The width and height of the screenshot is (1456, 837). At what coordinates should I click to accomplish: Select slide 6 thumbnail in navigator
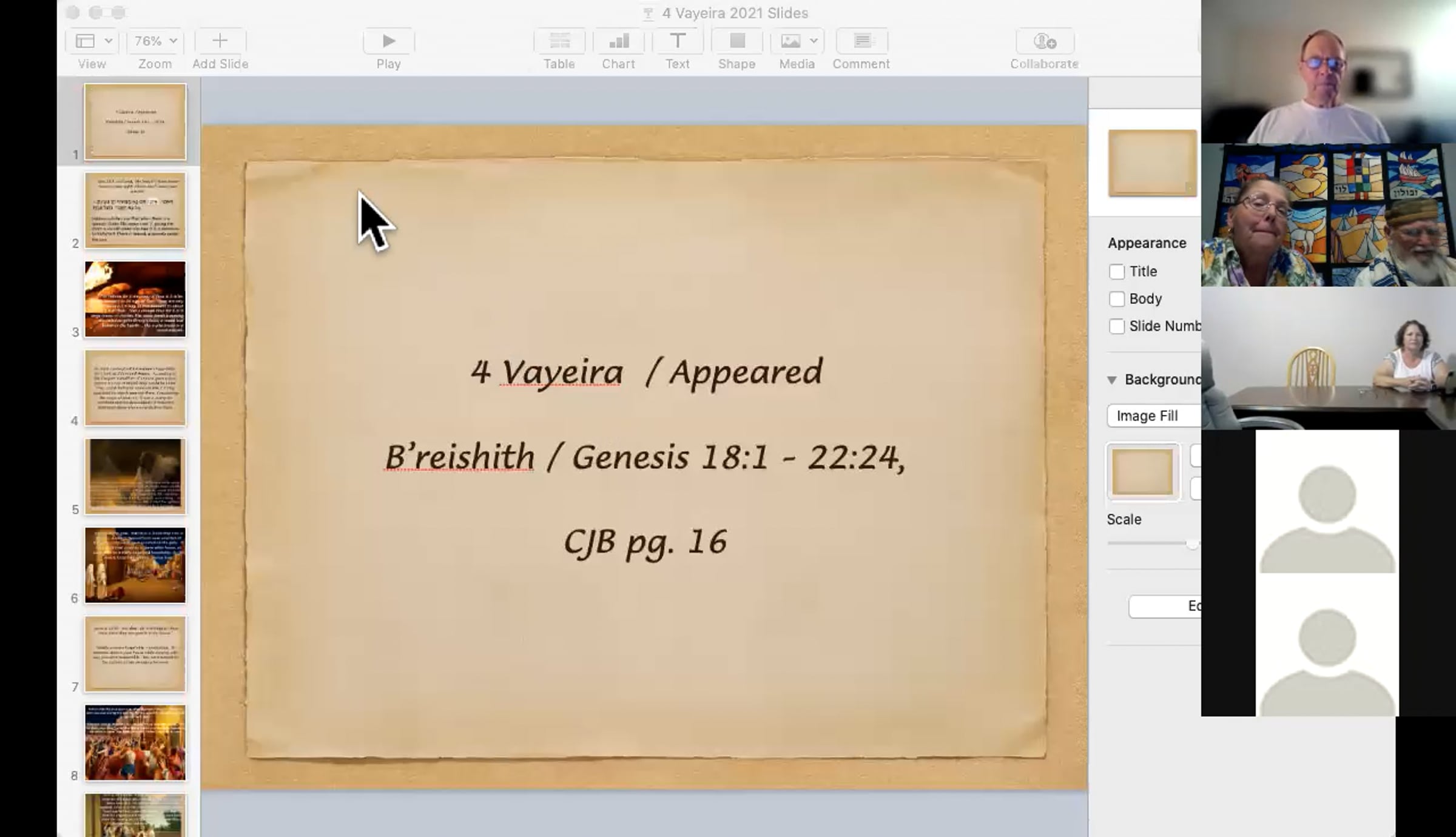coord(135,565)
